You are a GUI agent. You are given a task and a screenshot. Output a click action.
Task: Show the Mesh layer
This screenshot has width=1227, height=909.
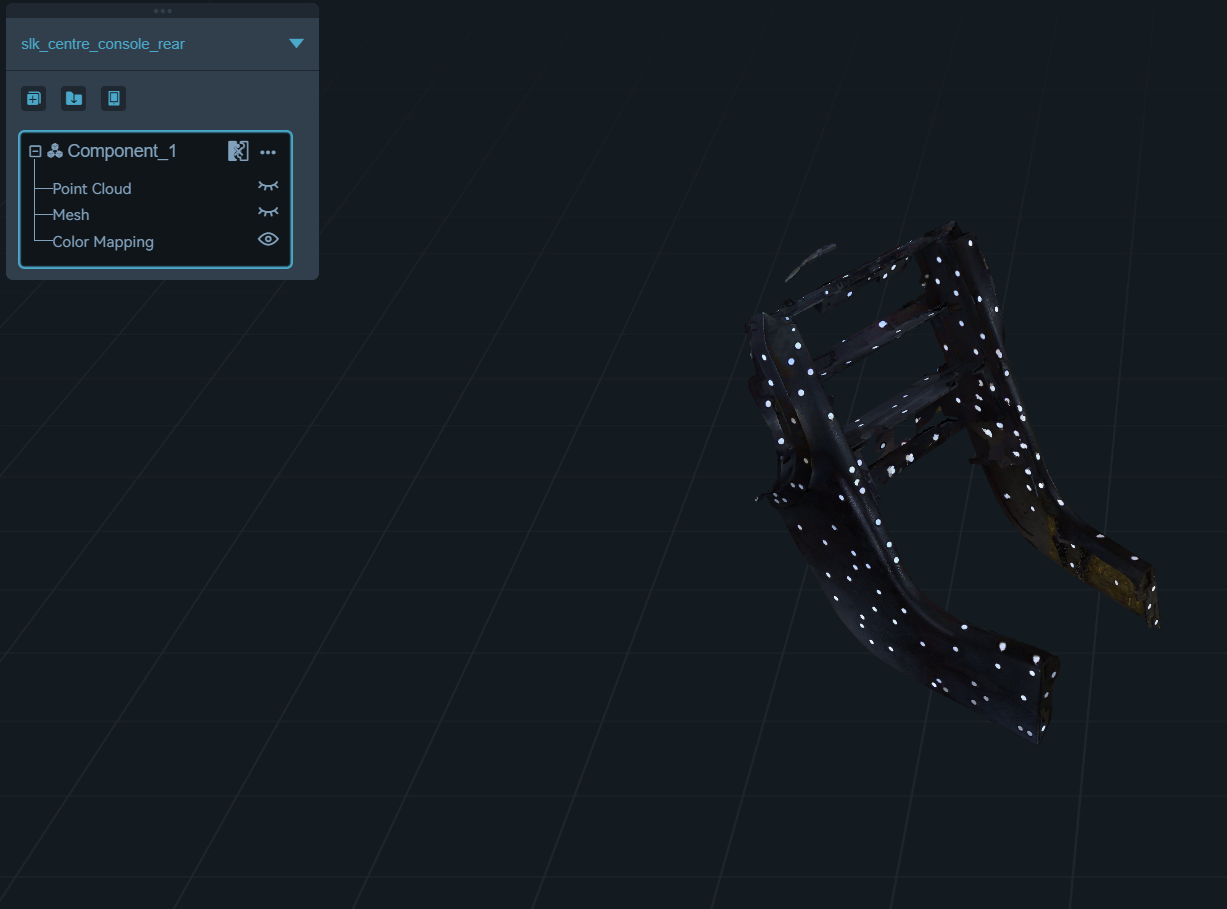[268, 212]
